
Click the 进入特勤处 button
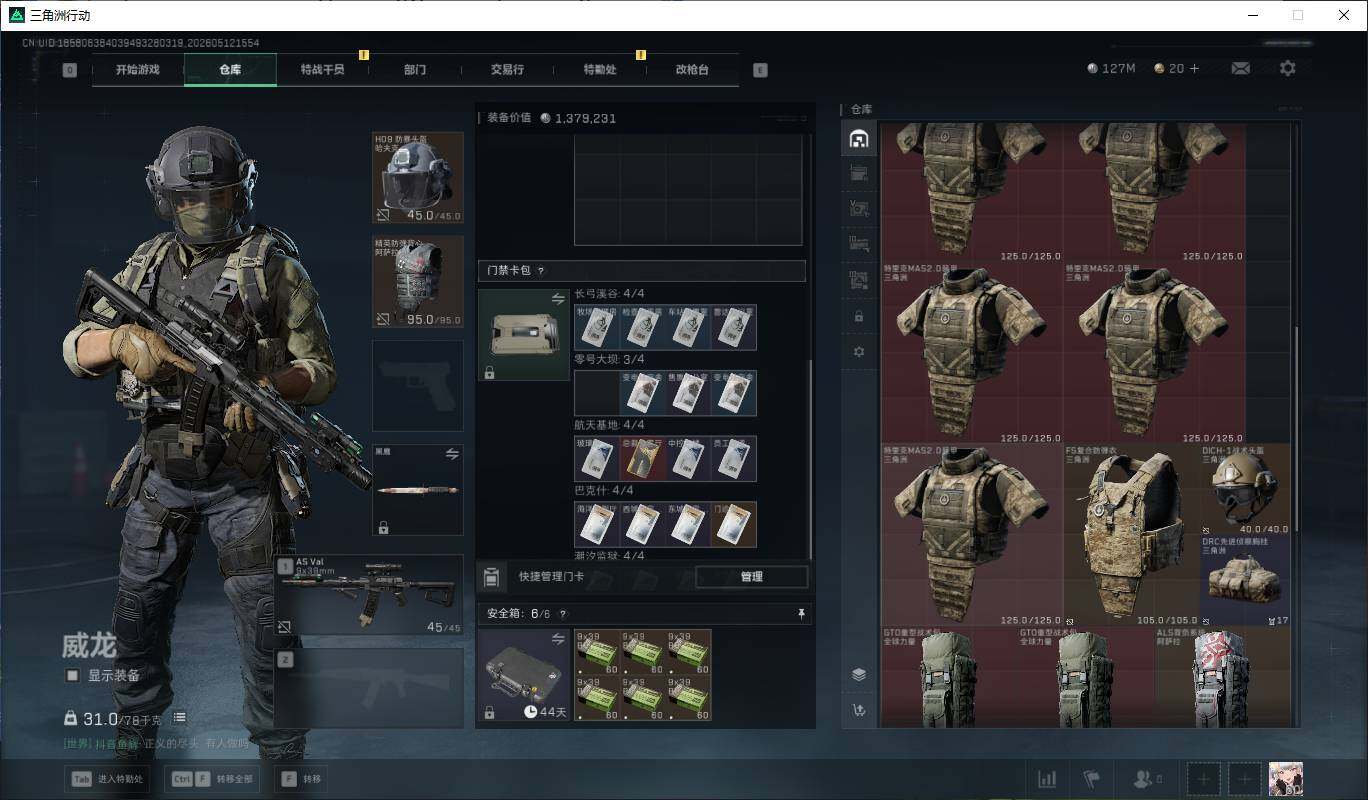pyautogui.click(x=108, y=779)
